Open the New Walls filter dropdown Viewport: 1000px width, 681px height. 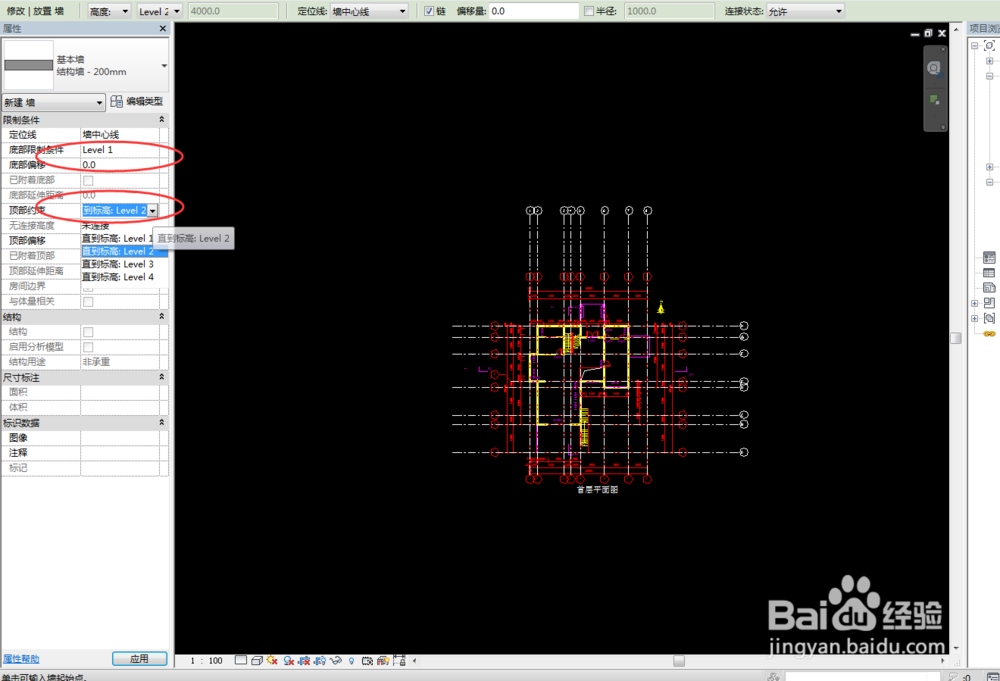click(x=53, y=102)
